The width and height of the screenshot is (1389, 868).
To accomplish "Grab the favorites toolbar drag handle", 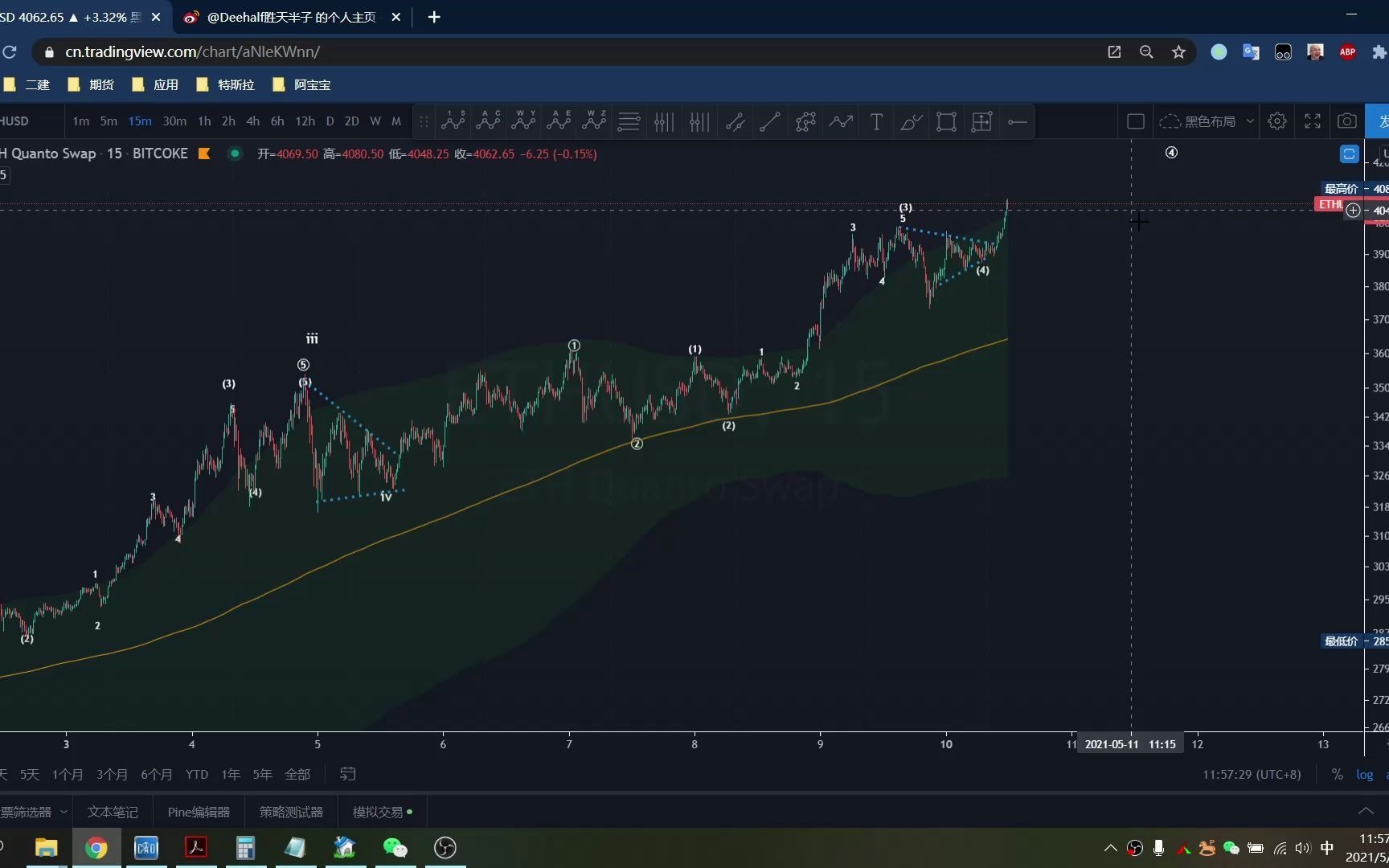I will (424, 122).
